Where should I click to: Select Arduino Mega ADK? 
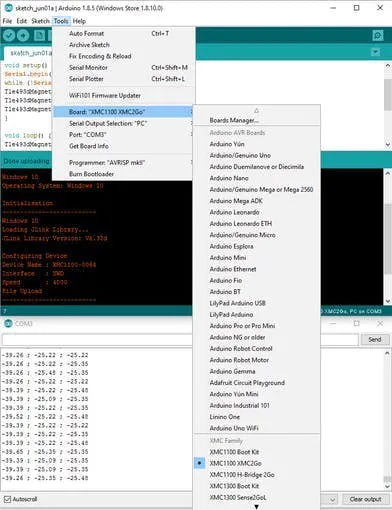(x=257, y=201)
